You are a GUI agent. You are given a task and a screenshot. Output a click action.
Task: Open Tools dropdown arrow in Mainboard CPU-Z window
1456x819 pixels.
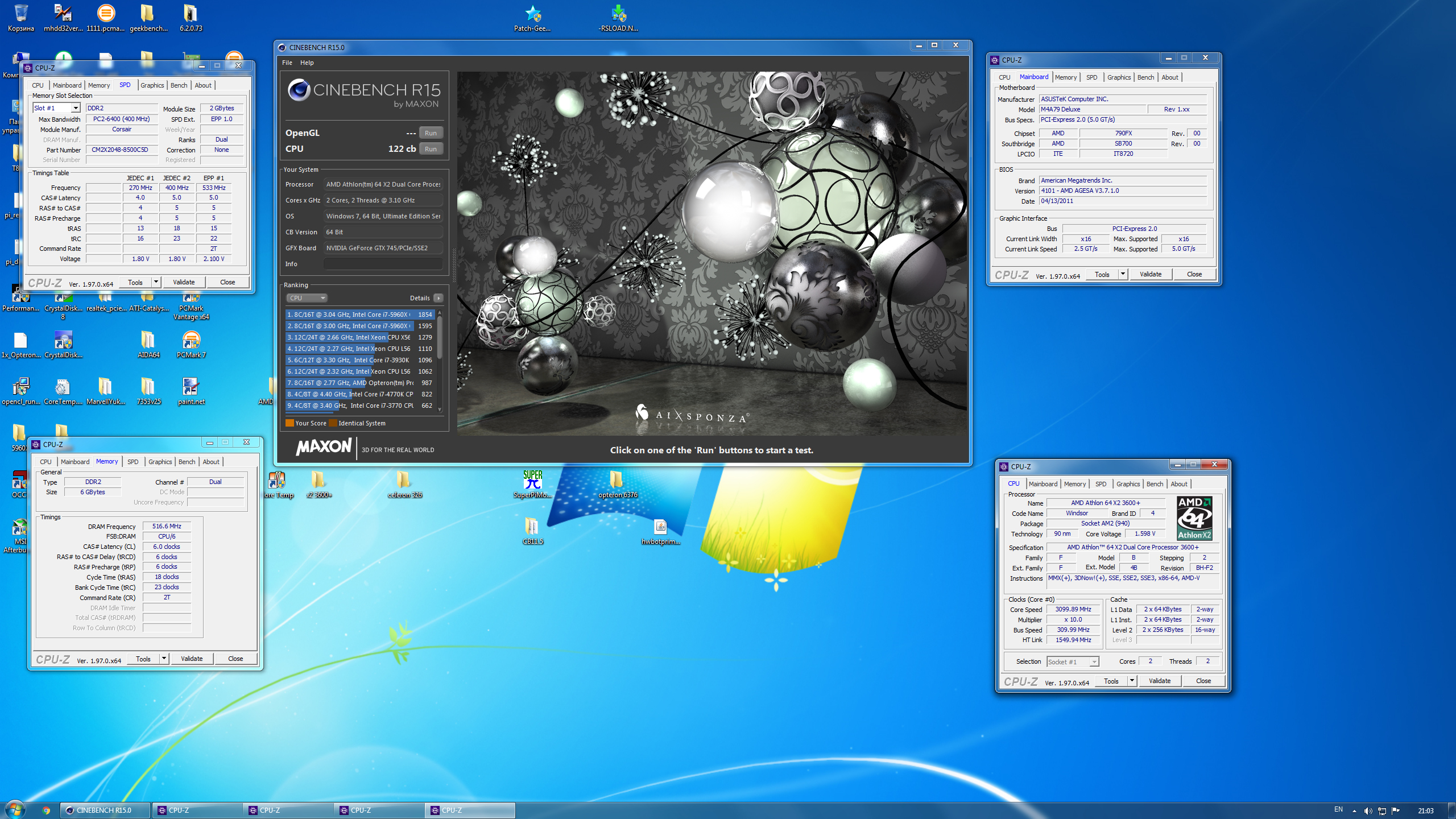coord(1123,274)
